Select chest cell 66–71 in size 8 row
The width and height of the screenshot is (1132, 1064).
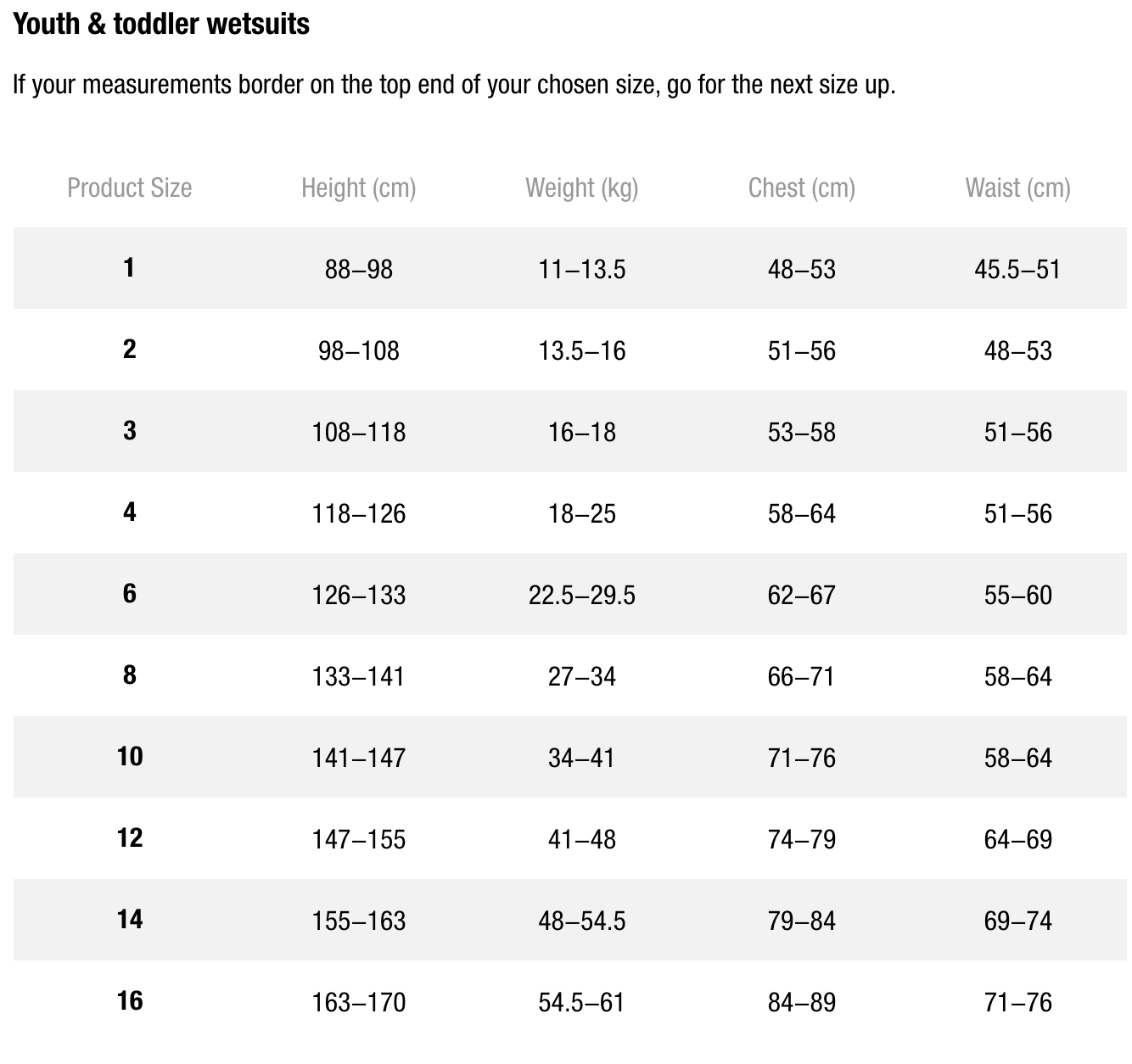(802, 677)
